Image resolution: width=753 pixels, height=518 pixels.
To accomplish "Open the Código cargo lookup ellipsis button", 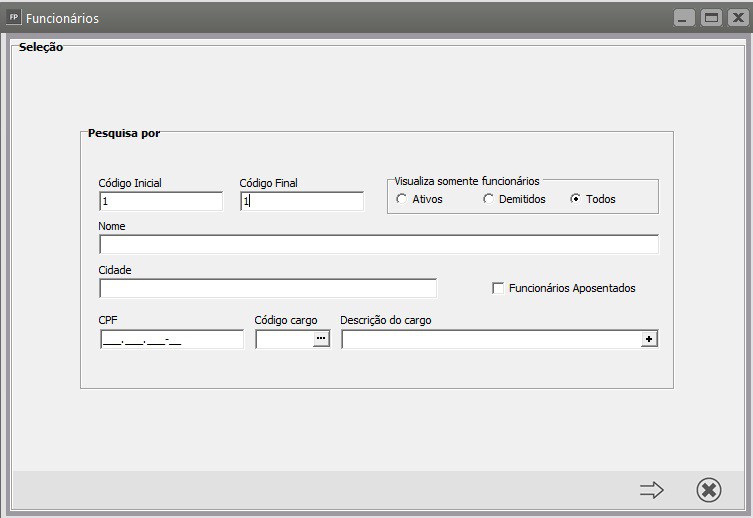I will click(x=321, y=340).
